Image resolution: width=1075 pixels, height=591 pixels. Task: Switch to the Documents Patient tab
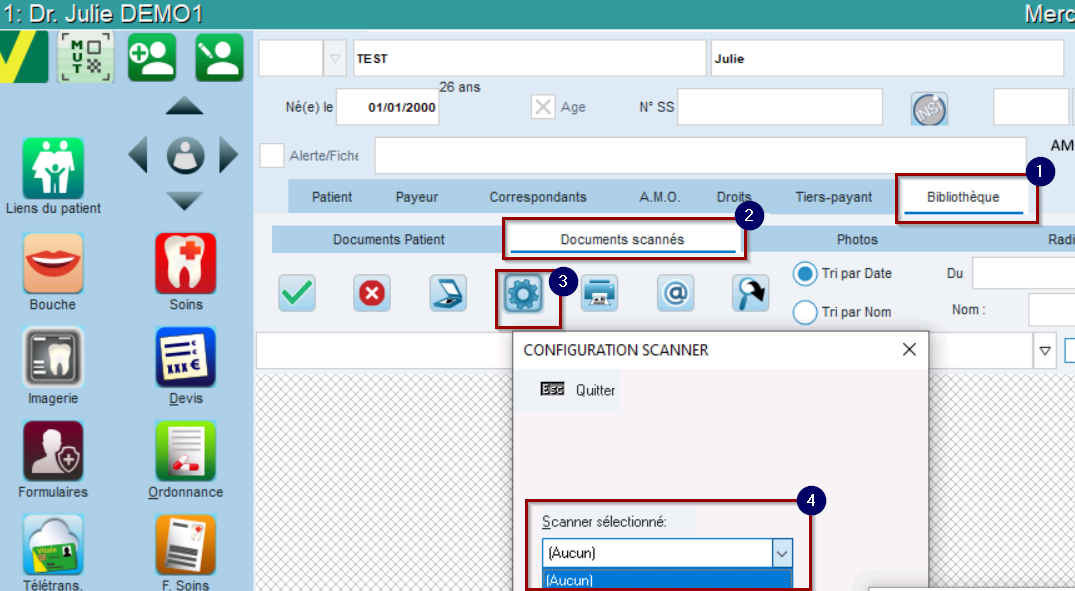point(389,239)
